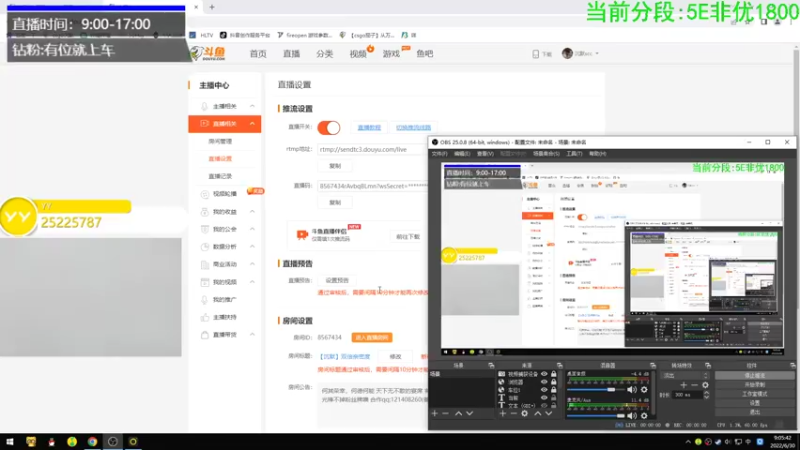Screen dimensions: 800x450
Task: Open 主播扶持 in Douyu sidebar
Action: (x=224, y=317)
